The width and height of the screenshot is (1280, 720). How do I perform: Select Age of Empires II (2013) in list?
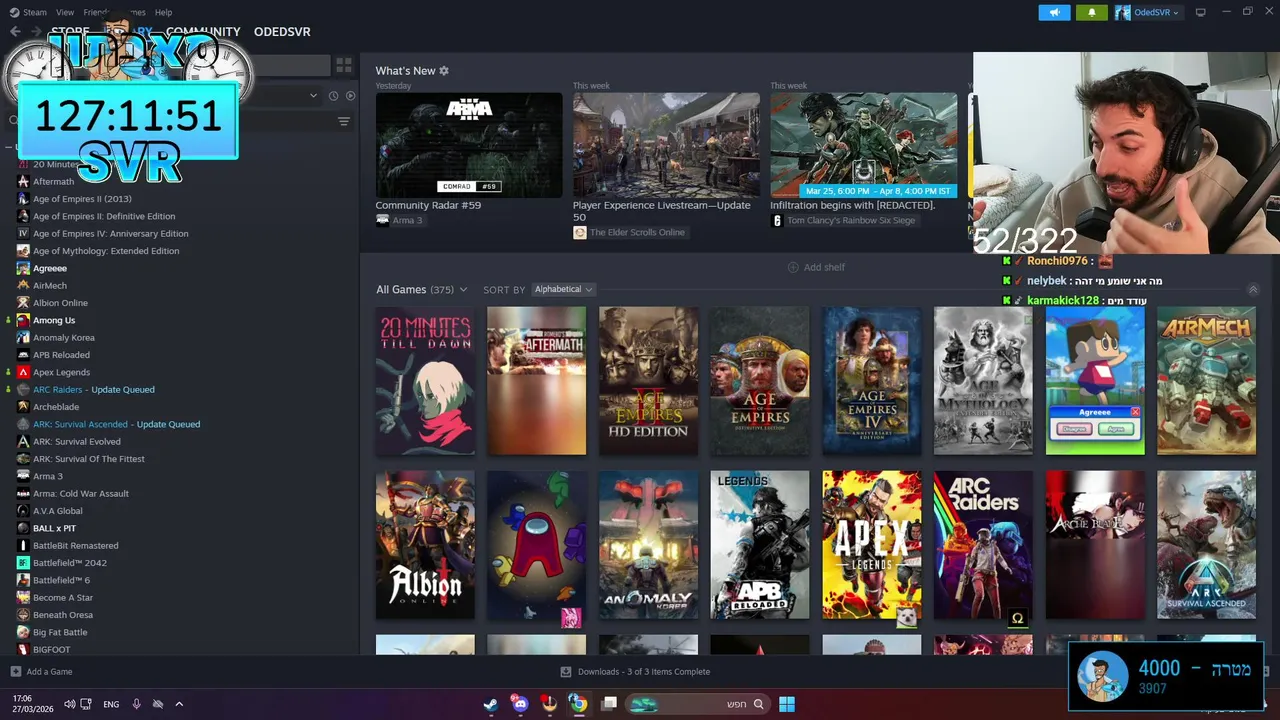click(82, 199)
